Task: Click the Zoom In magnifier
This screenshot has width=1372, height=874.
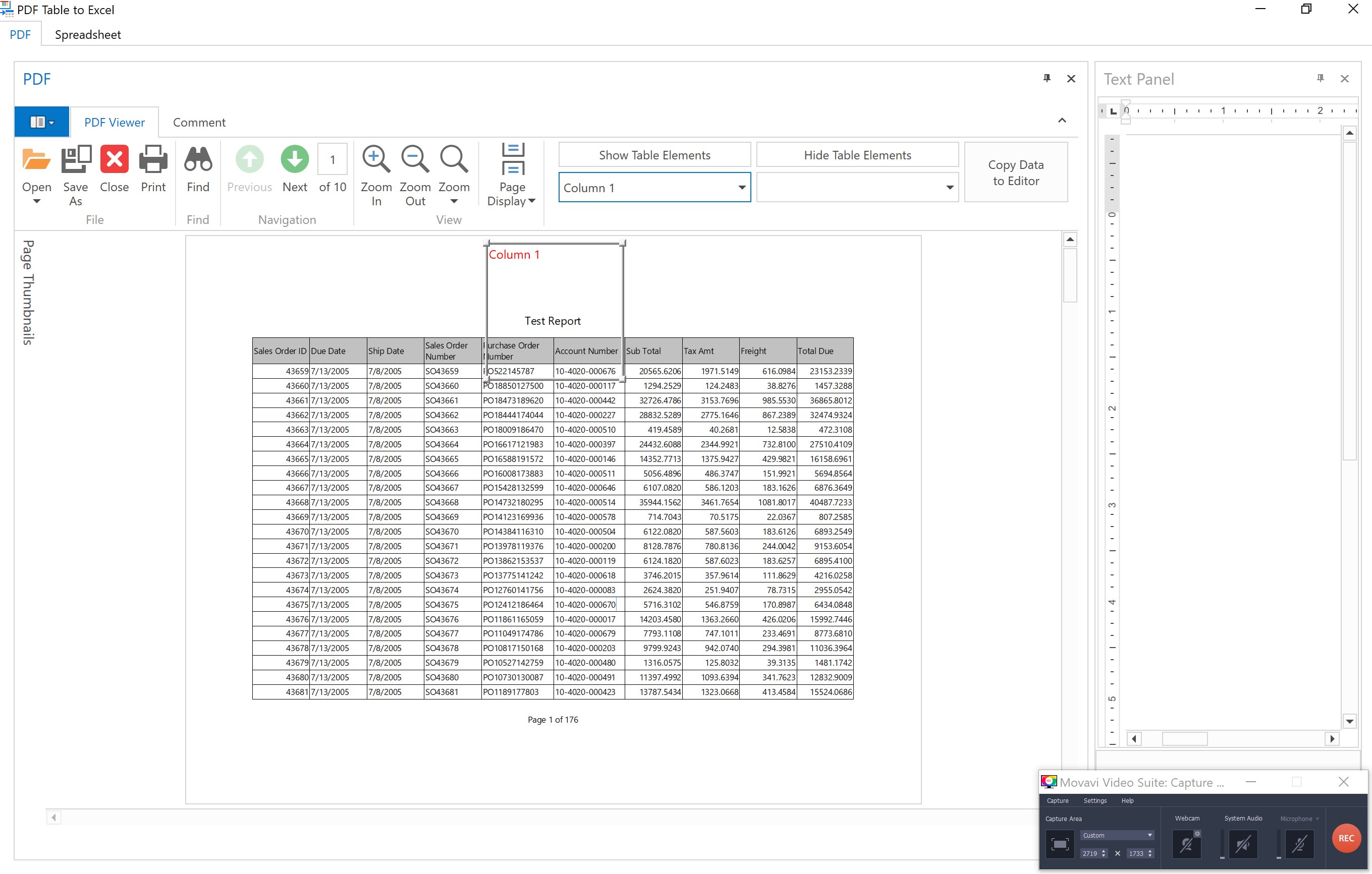Action: point(376,160)
